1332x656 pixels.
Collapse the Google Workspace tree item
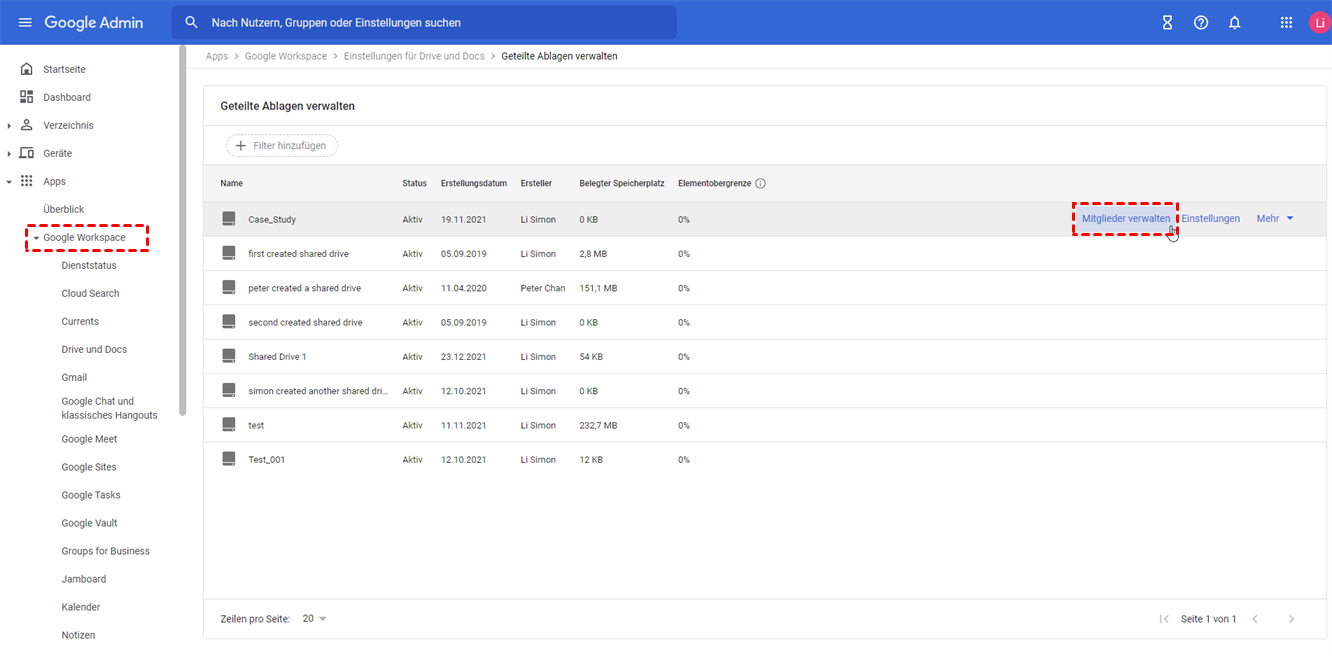point(37,238)
